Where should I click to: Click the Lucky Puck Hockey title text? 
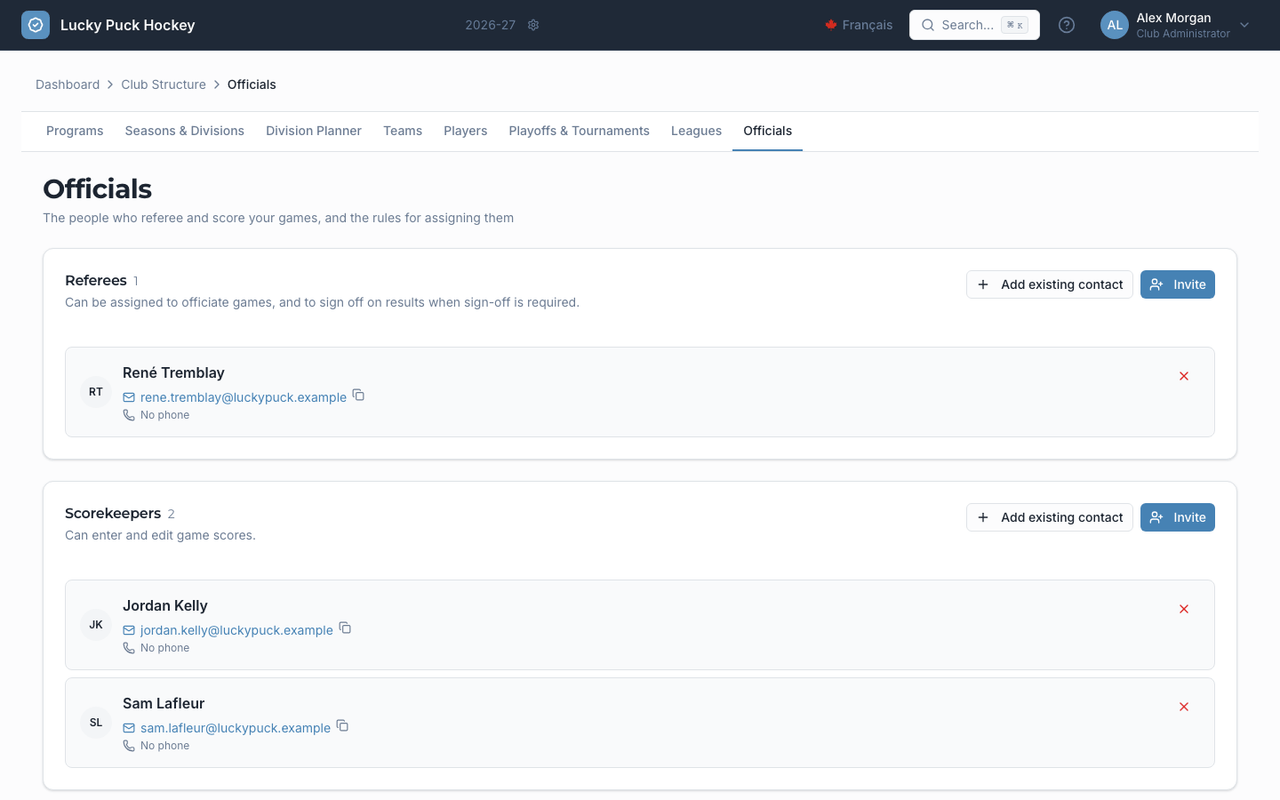[128, 25]
